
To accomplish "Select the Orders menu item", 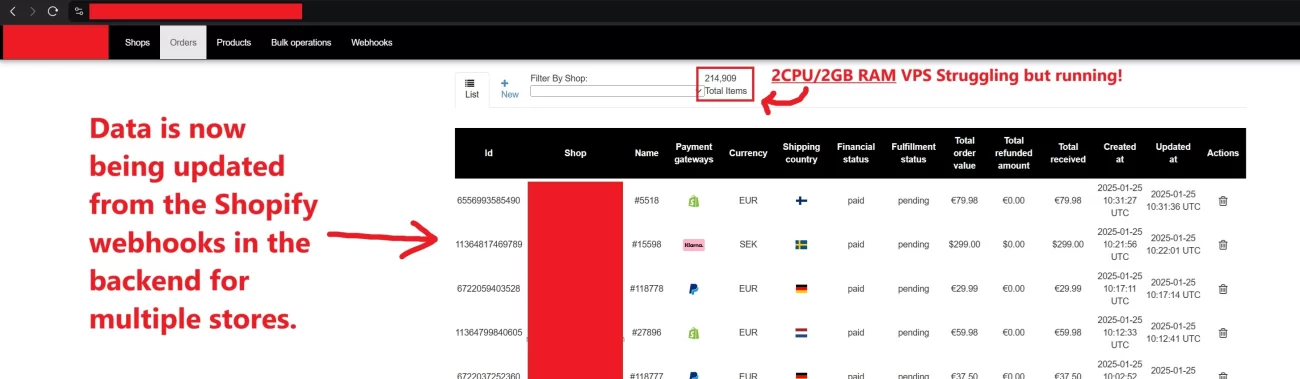I will point(183,43).
